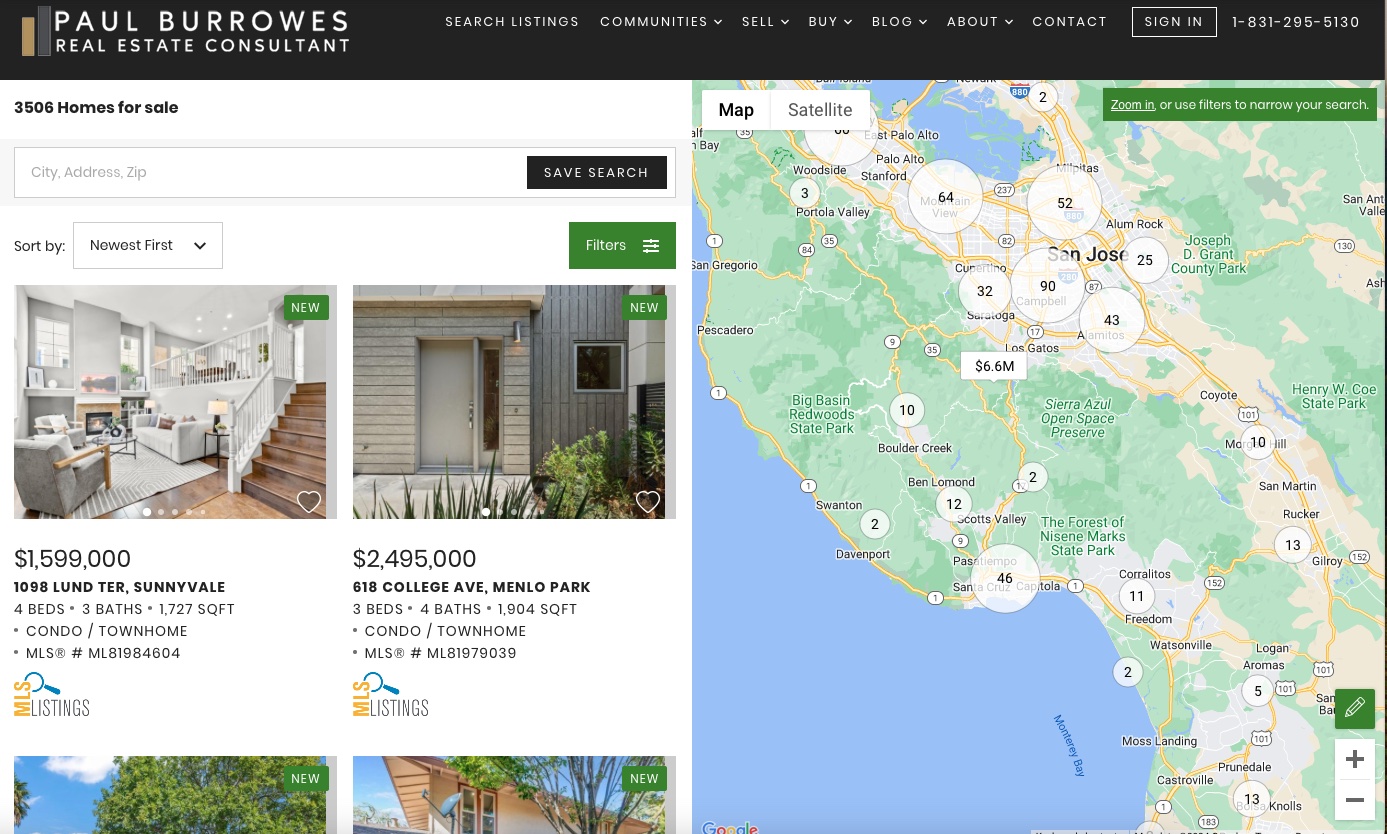Image resolution: width=1387 pixels, height=834 pixels.
Task: Click the Save Search button
Action: (596, 173)
